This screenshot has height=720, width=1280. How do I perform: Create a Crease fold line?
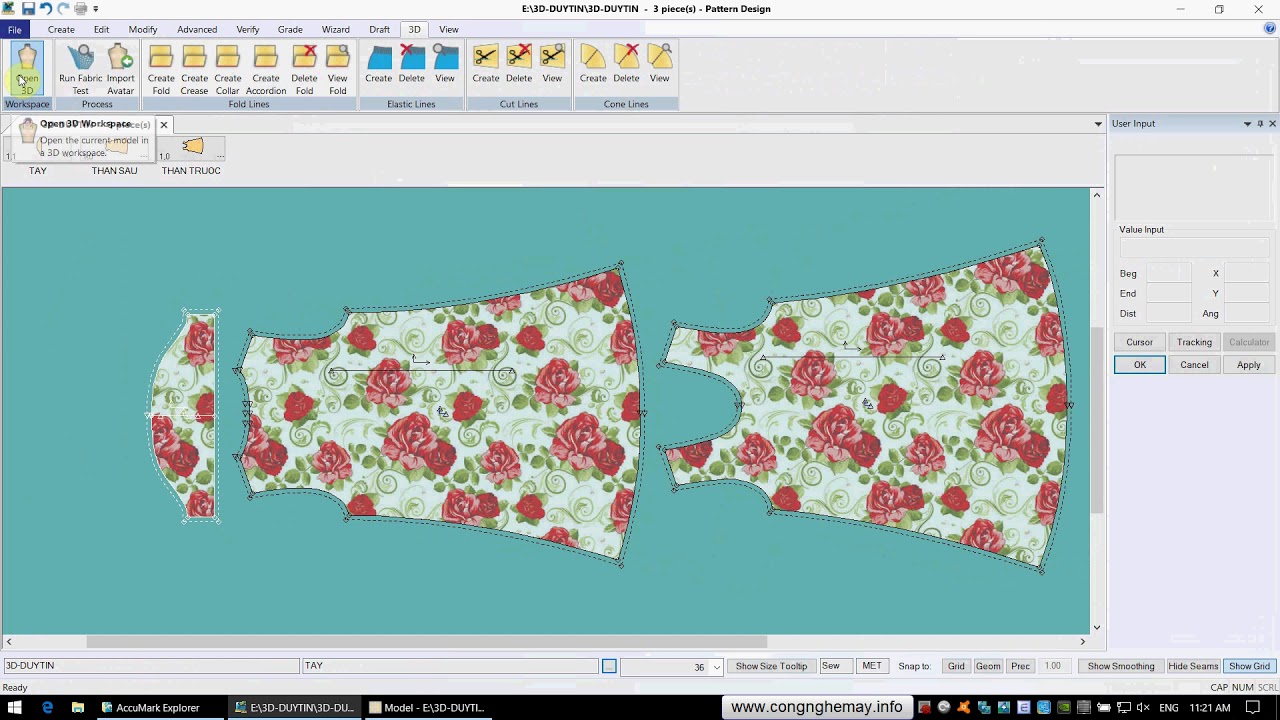click(x=194, y=69)
